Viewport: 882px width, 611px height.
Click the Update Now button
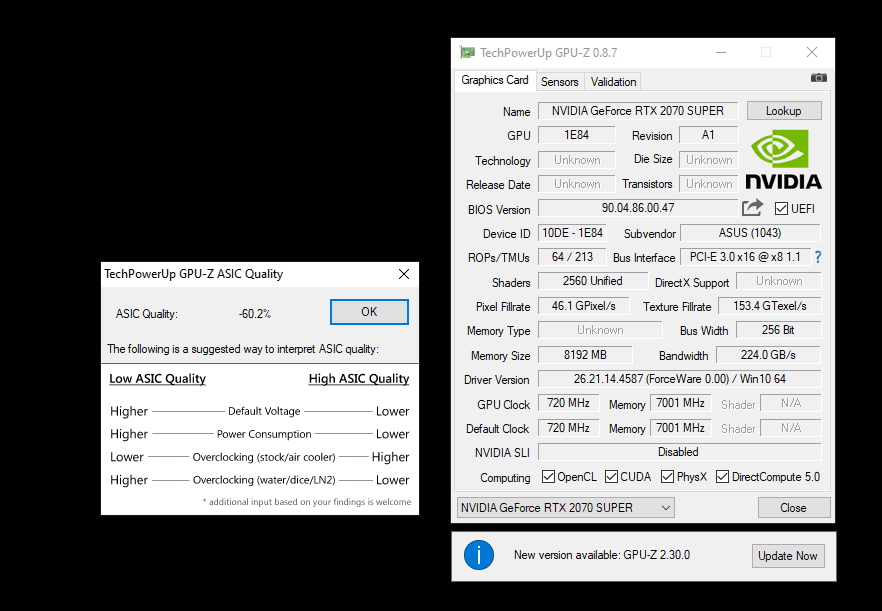788,556
